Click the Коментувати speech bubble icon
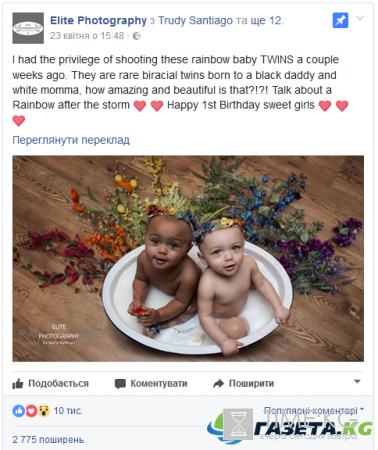 (x=120, y=384)
